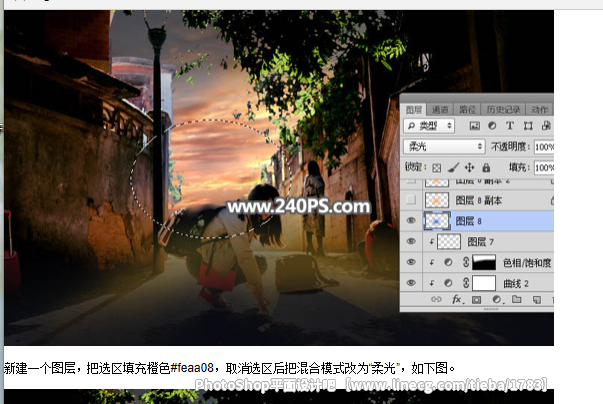Select the 曲线 2 white mask thumbnail
The image size is (603, 404).
(484, 283)
